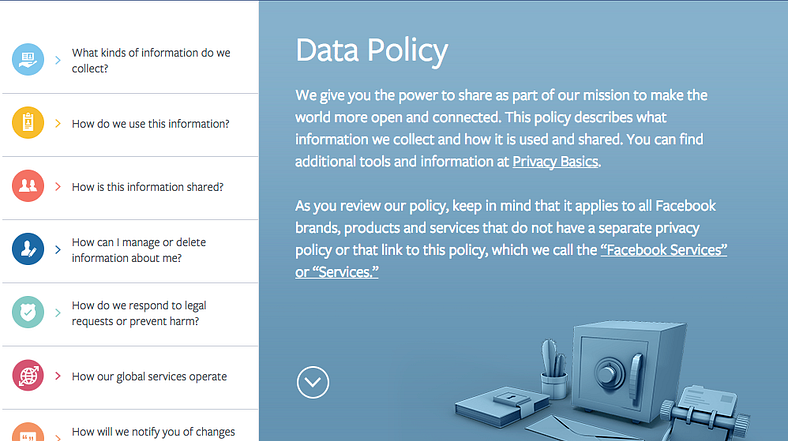This screenshot has width=788, height=441.
Task: Expand chevron beside 'What kinds of information'
Action: point(59,60)
